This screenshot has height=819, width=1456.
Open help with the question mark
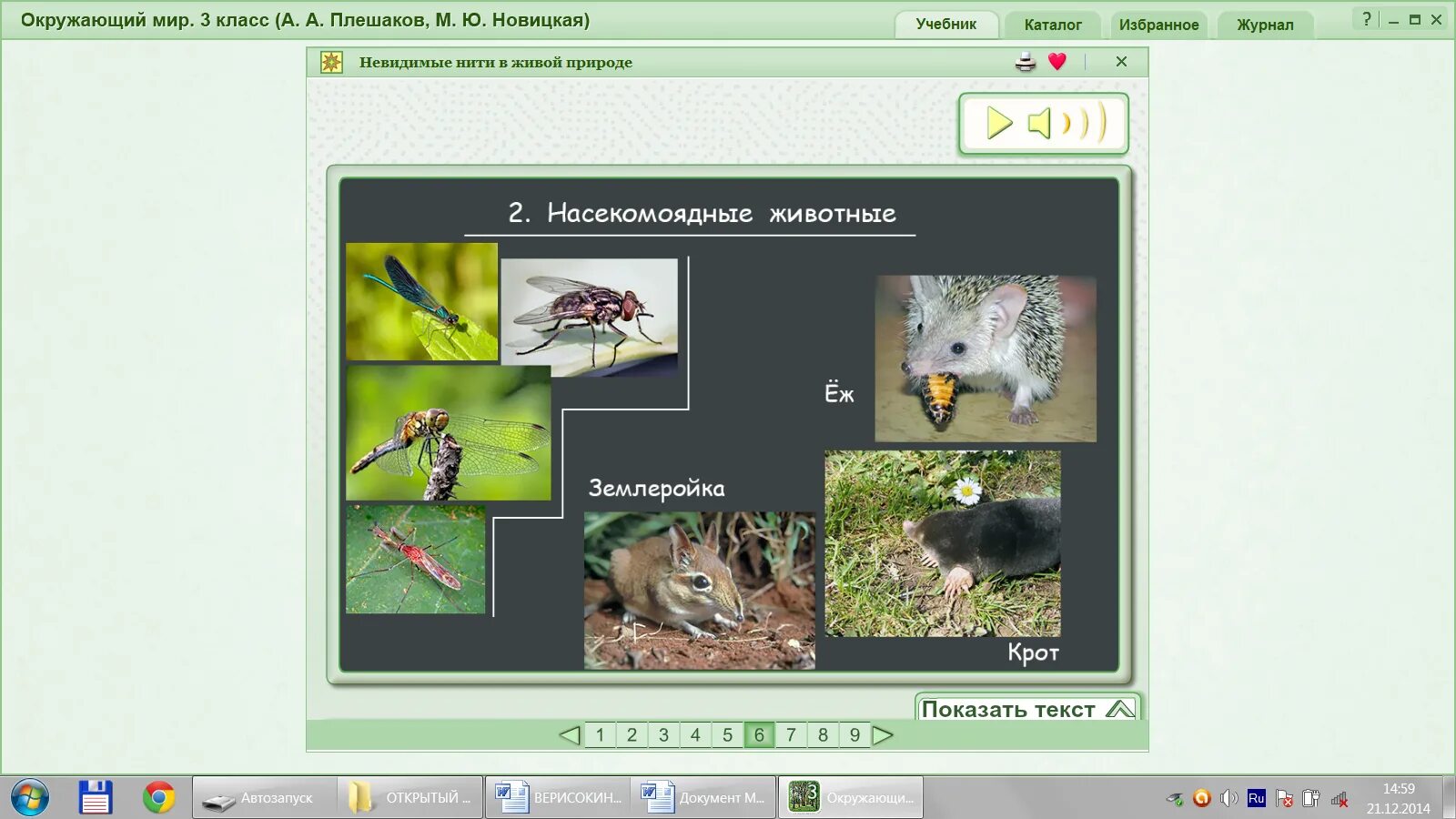1366,19
